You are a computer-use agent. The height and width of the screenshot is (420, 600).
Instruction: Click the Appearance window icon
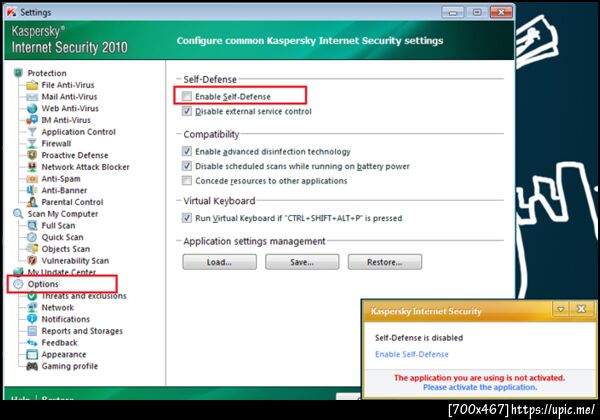32,355
